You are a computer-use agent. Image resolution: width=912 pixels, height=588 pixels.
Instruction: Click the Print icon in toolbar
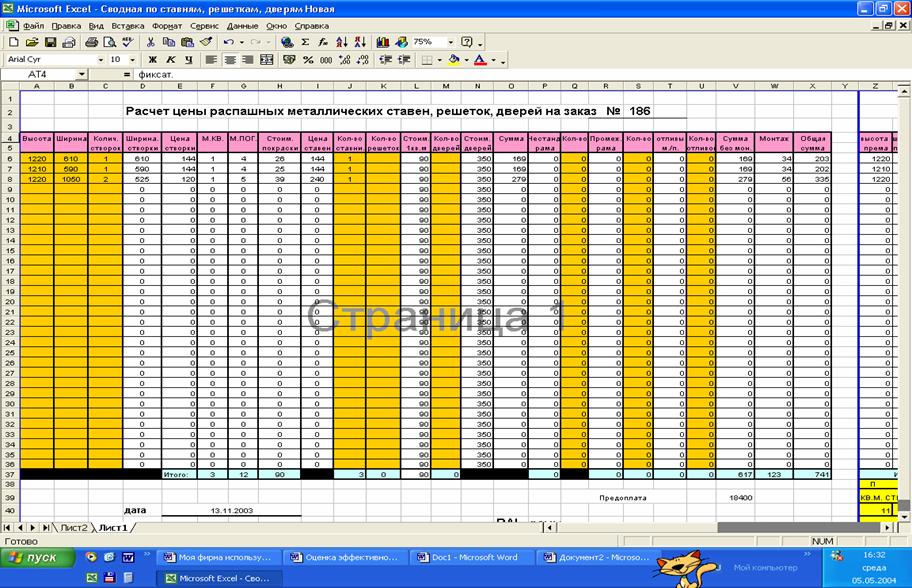tap(92, 43)
